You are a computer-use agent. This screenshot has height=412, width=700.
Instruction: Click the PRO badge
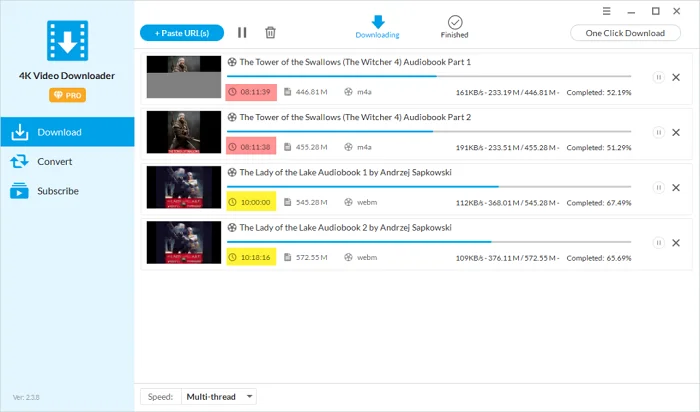pyautogui.click(x=67, y=95)
